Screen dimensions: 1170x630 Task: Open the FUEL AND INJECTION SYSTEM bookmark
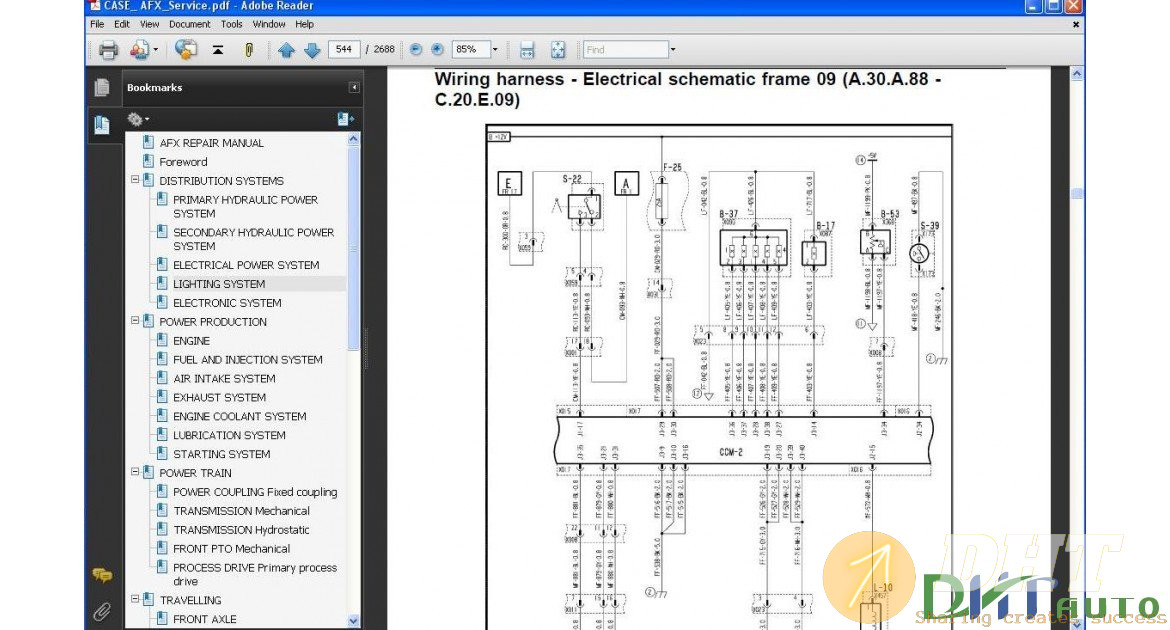[248, 359]
